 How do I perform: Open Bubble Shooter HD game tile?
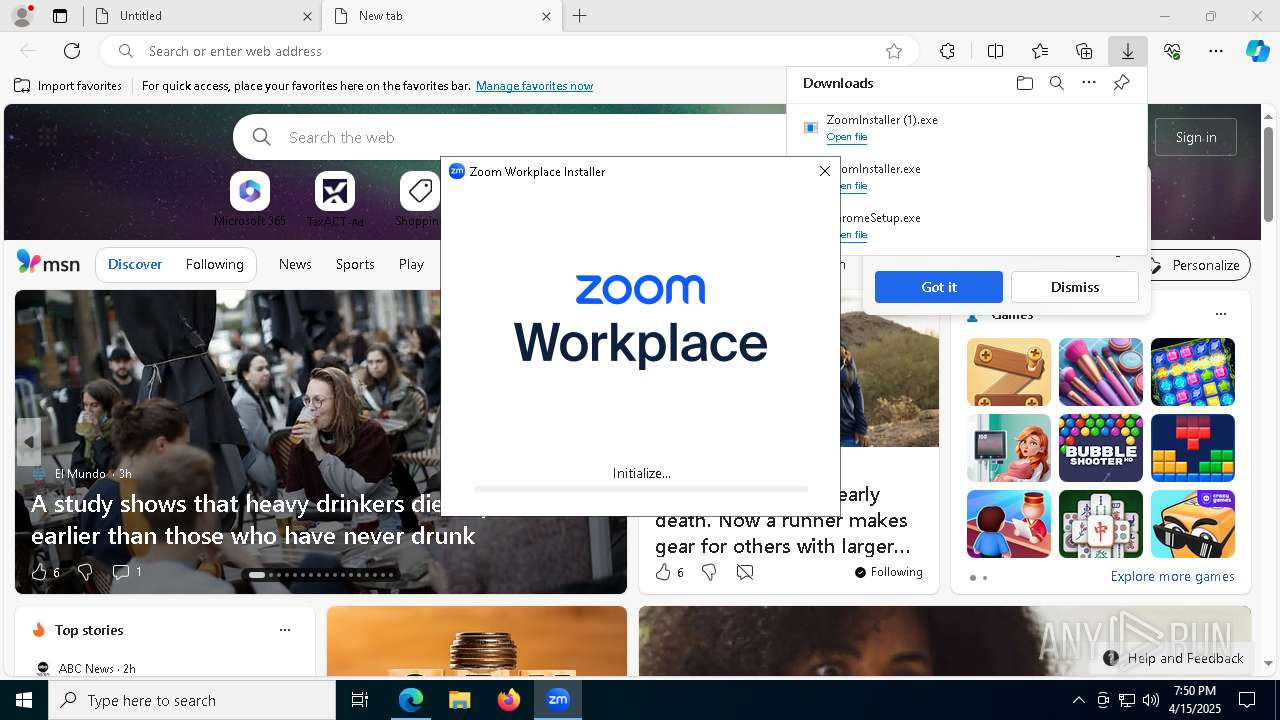(1101, 448)
